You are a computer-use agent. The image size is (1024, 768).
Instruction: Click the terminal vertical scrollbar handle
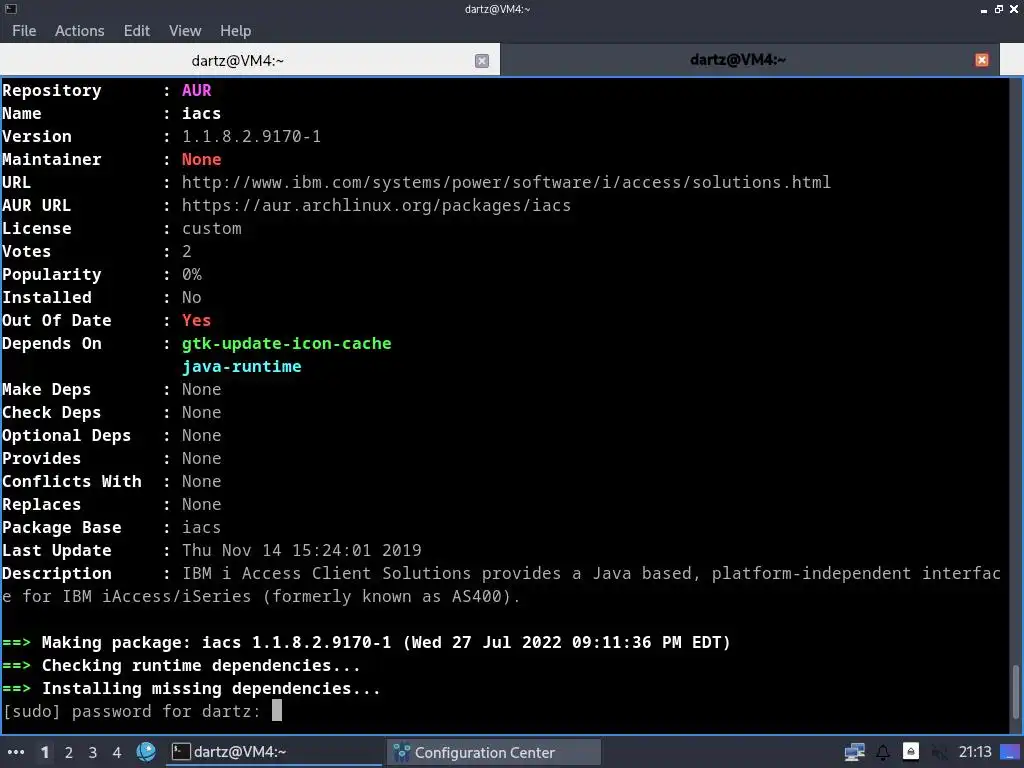(1016, 693)
